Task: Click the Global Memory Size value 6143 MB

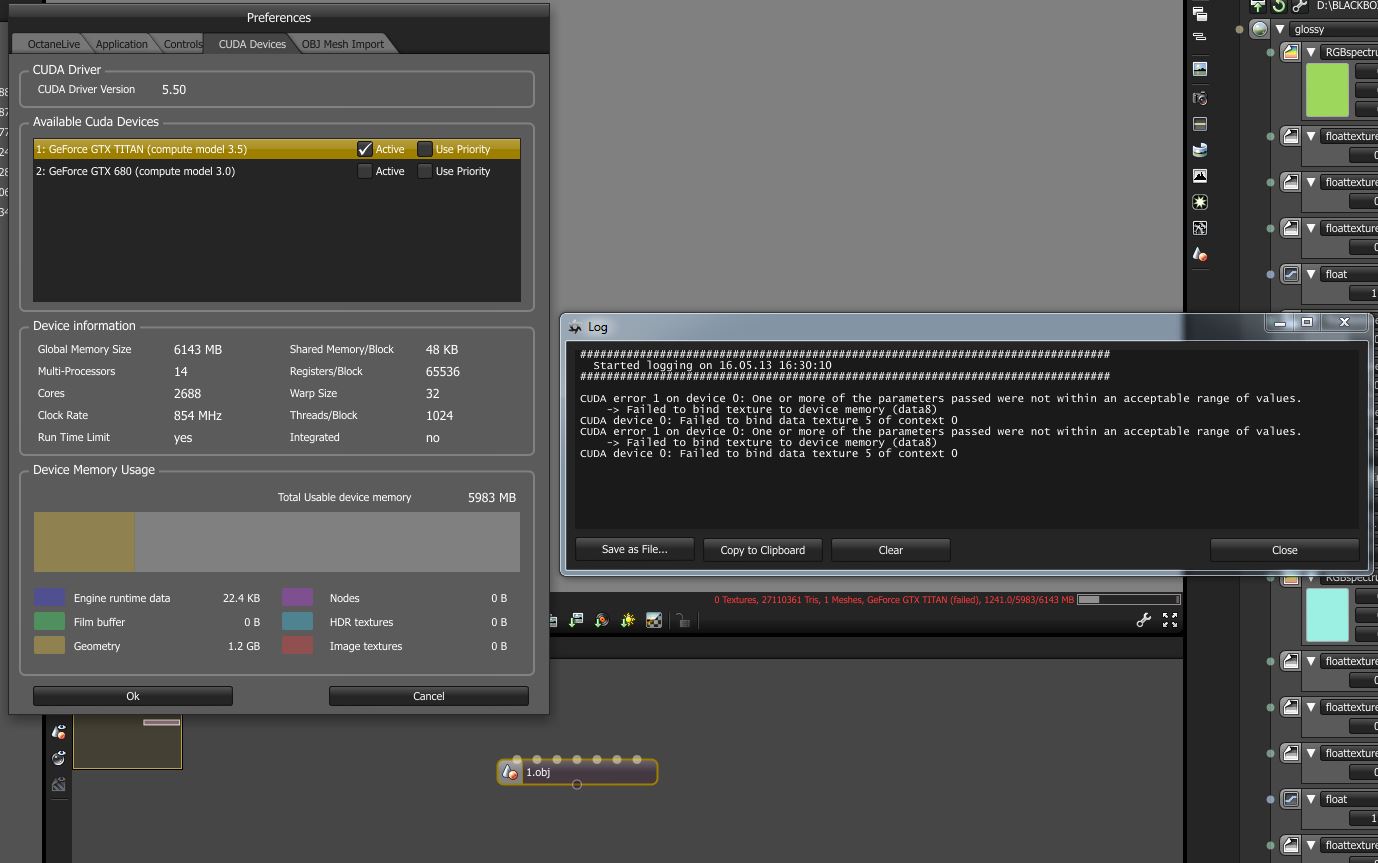Action: [x=198, y=349]
